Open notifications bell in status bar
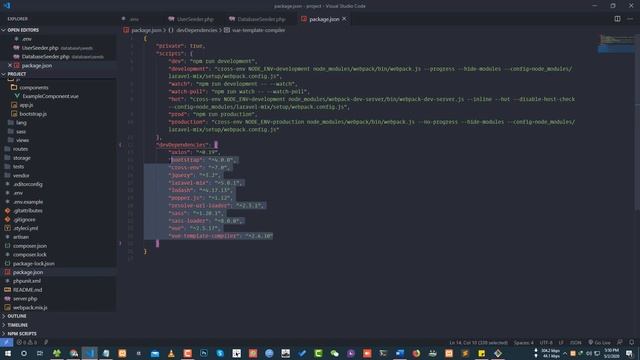Image resolution: width=640 pixels, height=360 pixels. 631,342
